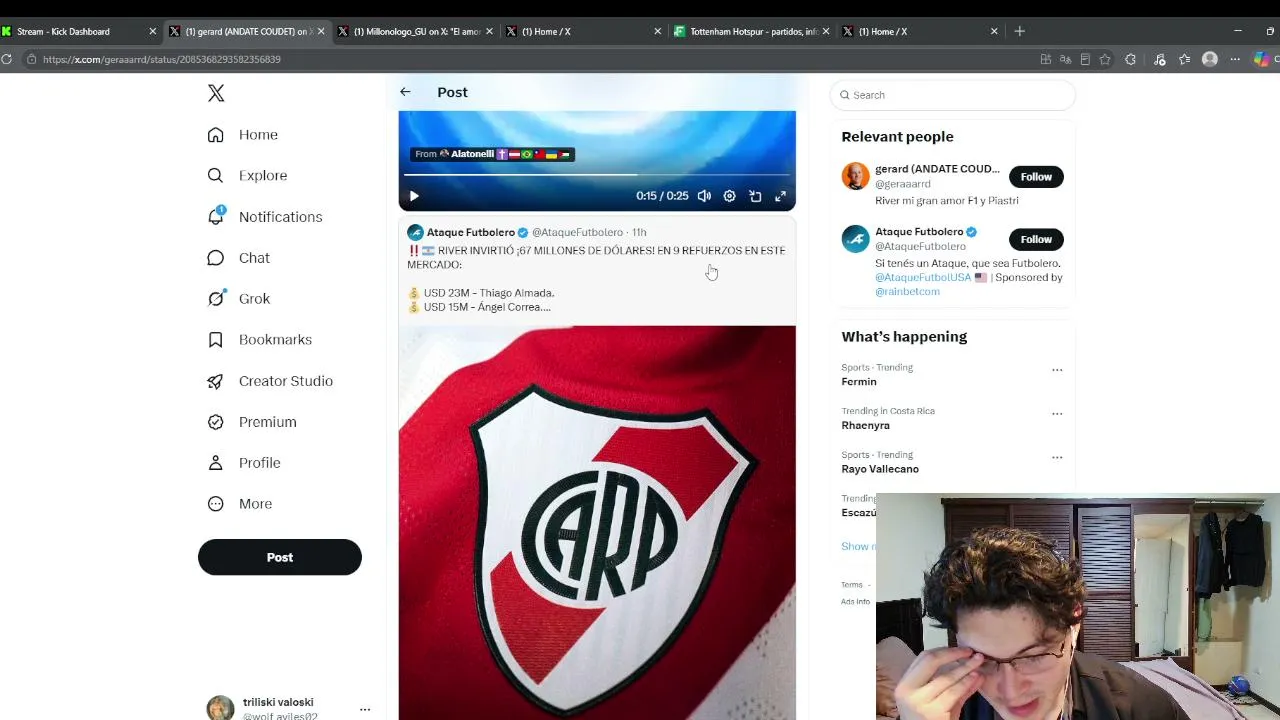Click the Post compose button
The height and width of the screenshot is (720, 1280).
point(280,557)
